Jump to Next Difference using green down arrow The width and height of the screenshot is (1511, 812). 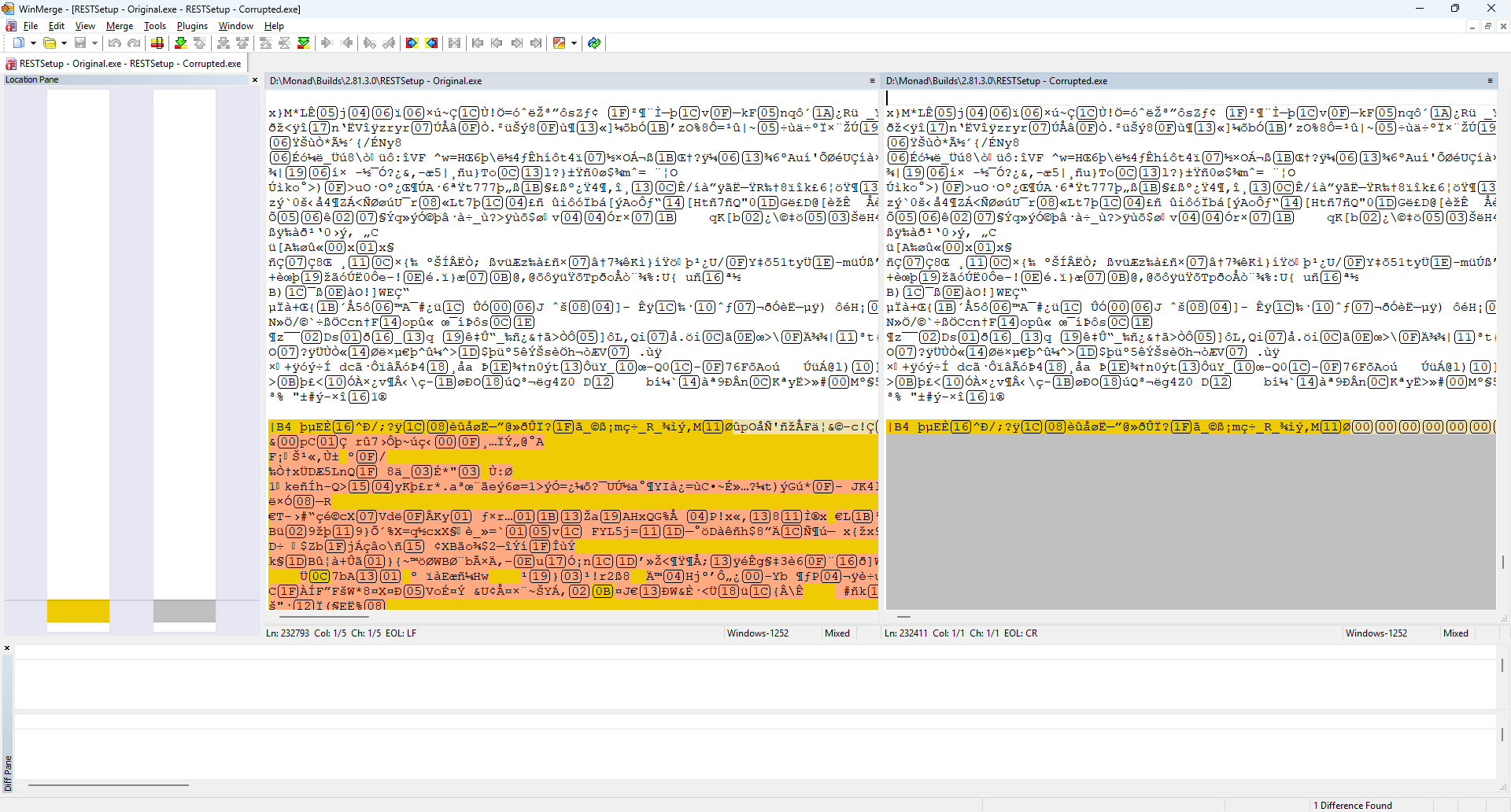tap(180, 43)
